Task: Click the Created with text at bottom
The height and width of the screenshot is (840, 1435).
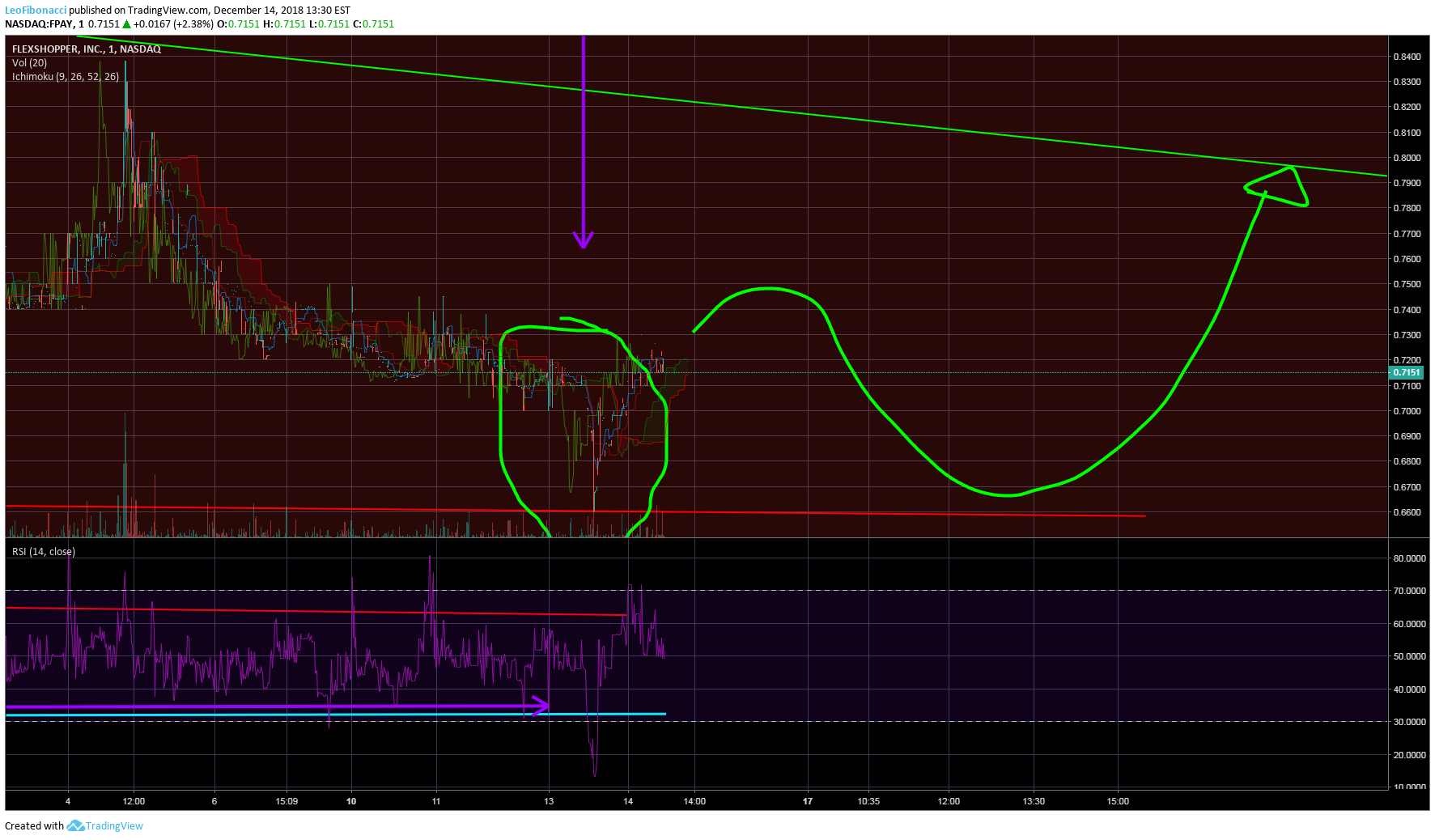Action: click(34, 825)
